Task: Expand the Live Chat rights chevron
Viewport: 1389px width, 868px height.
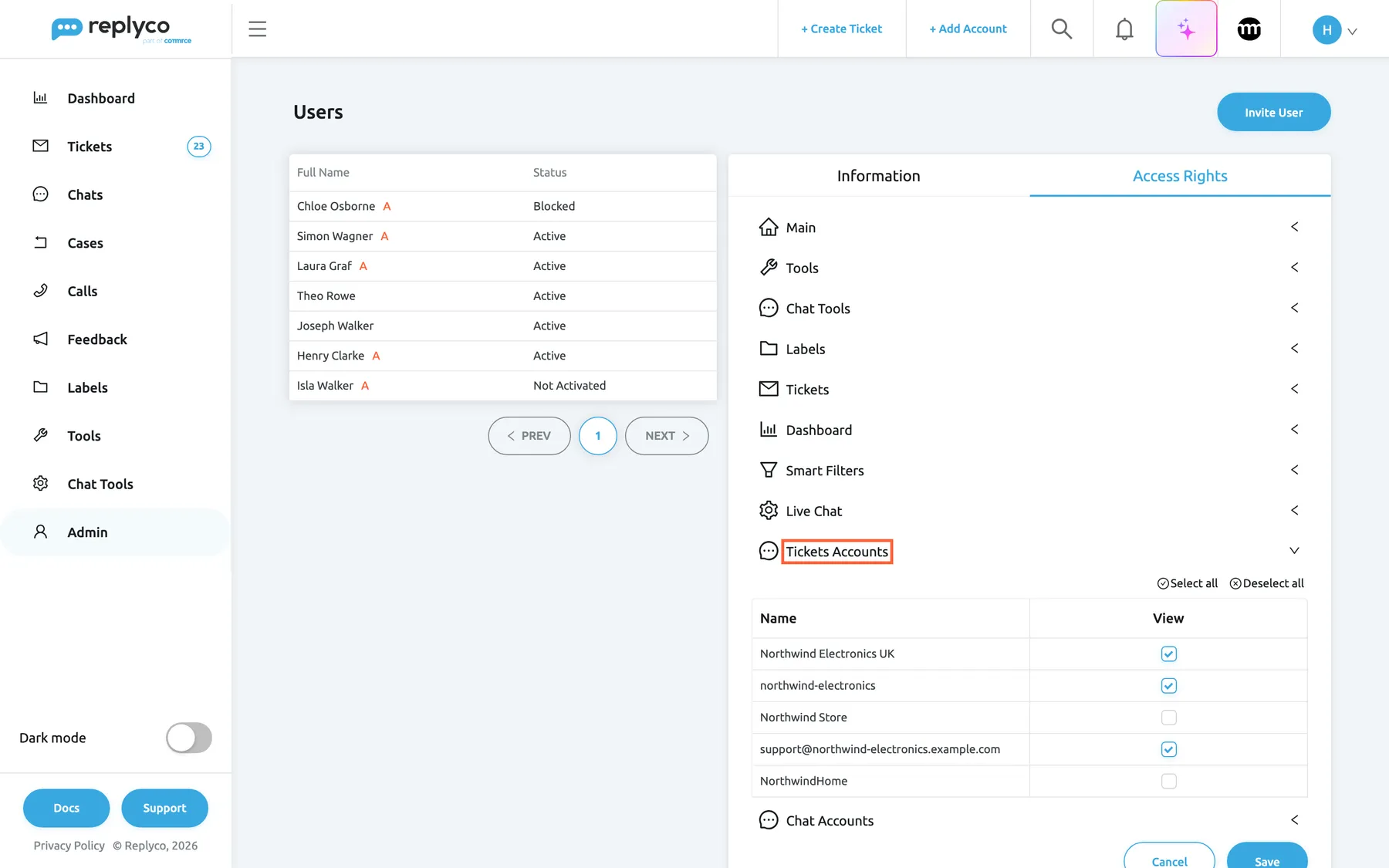Action: click(1294, 510)
